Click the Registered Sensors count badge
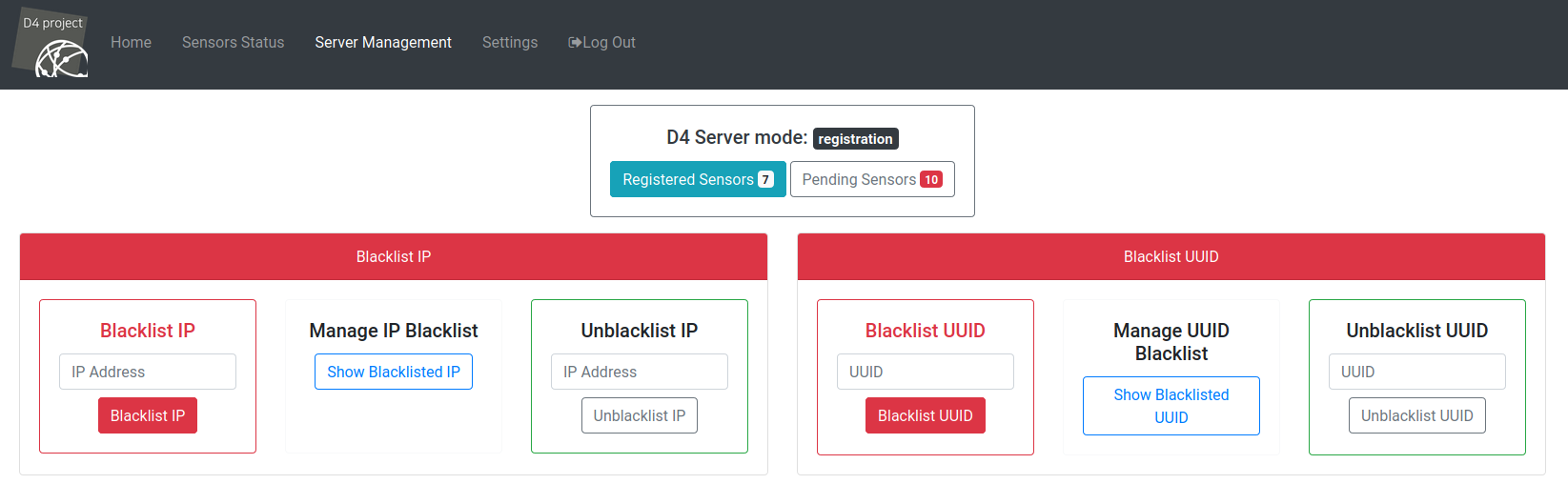Screen dimensions: 1568x484 click(x=765, y=179)
